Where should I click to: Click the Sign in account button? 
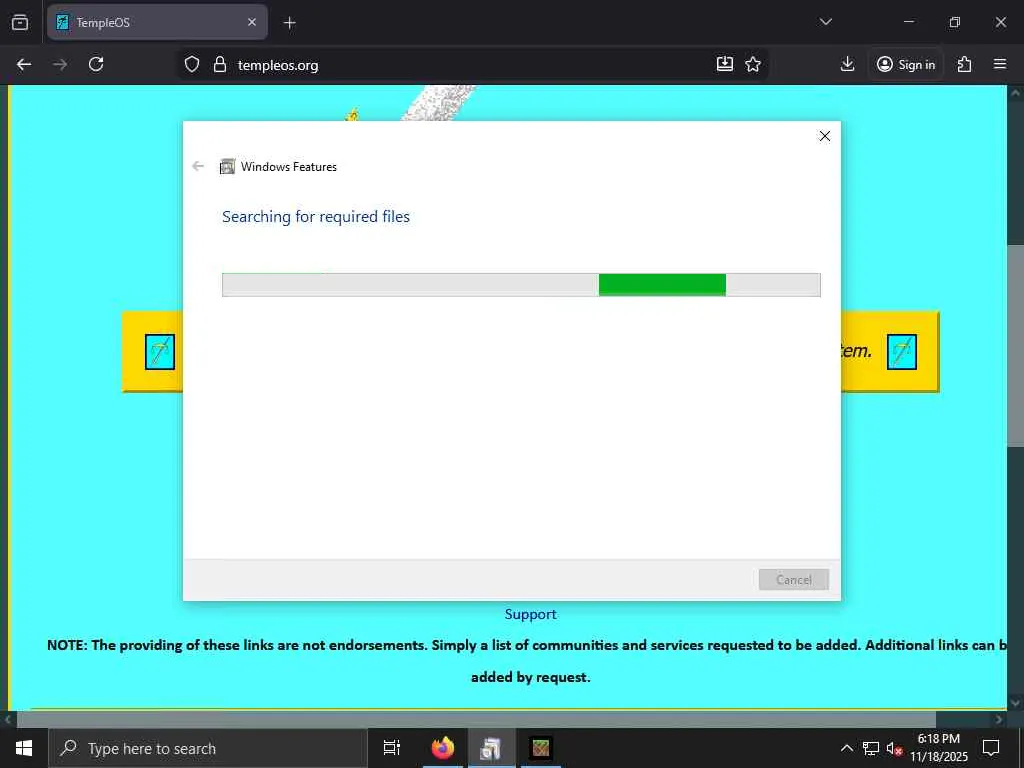tap(906, 65)
